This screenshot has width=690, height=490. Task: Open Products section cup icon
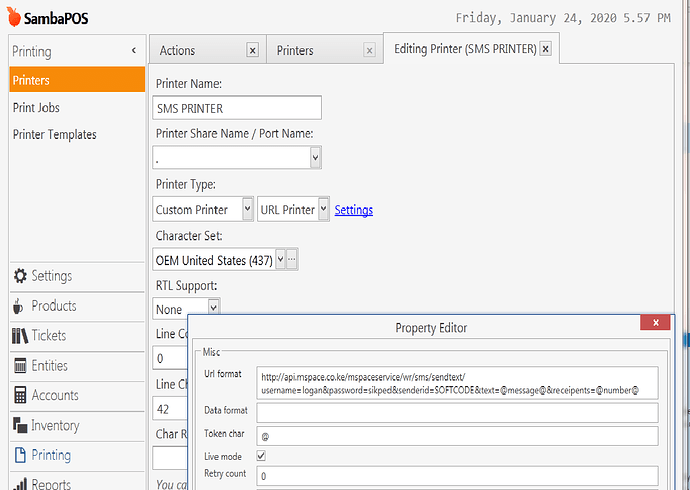click(18, 306)
